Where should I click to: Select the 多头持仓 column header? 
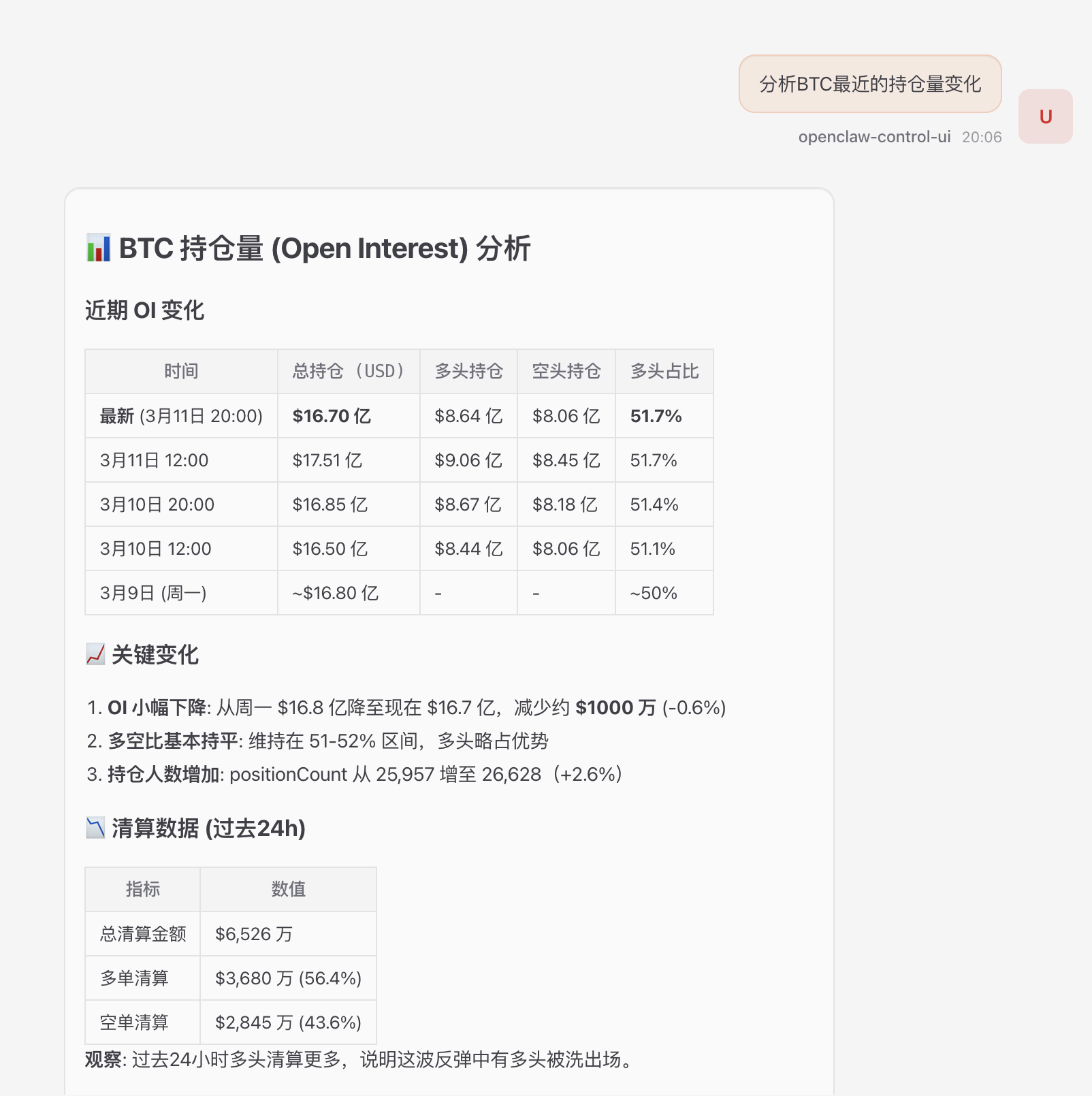click(x=468, y=371)
